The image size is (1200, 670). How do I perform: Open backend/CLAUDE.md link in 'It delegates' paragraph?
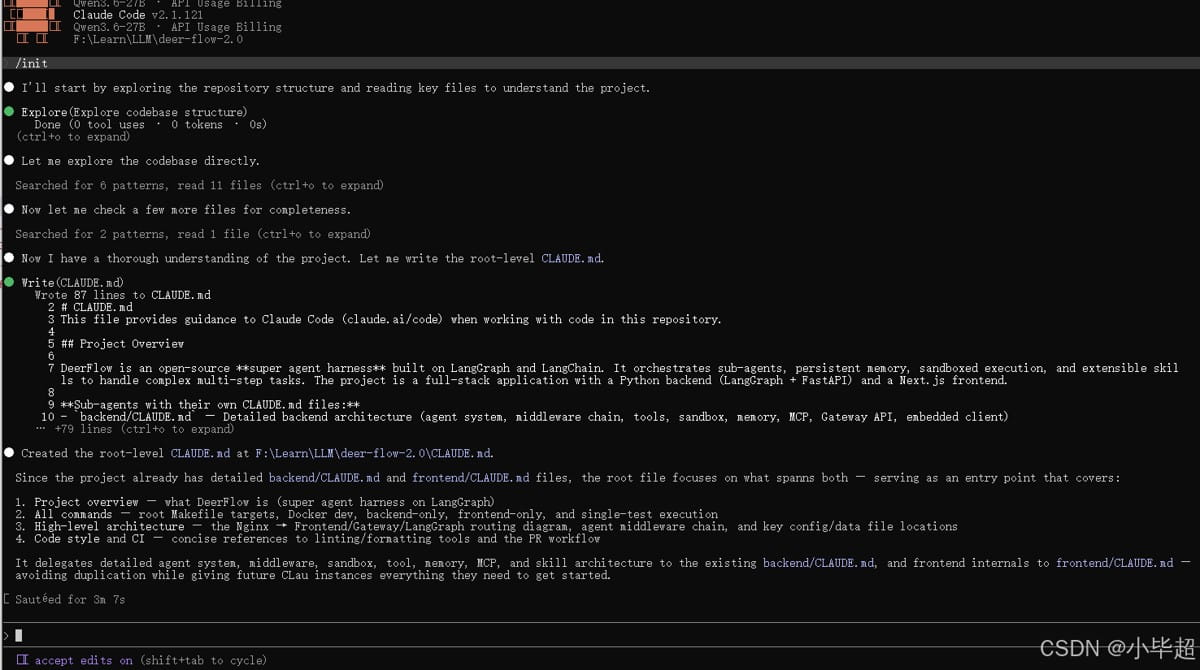tap(819, 563)
